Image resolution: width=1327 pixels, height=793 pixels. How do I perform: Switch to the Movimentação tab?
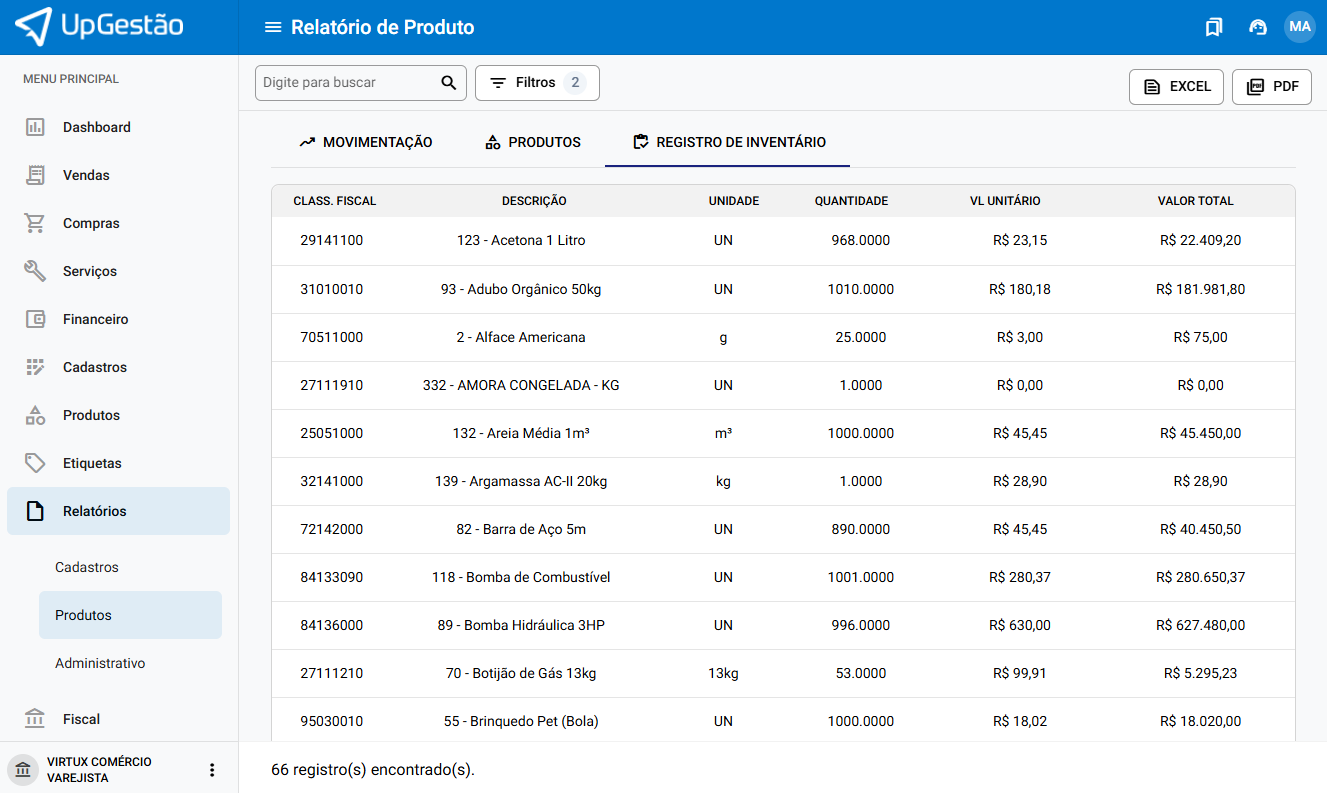click(x=366, y=142)
